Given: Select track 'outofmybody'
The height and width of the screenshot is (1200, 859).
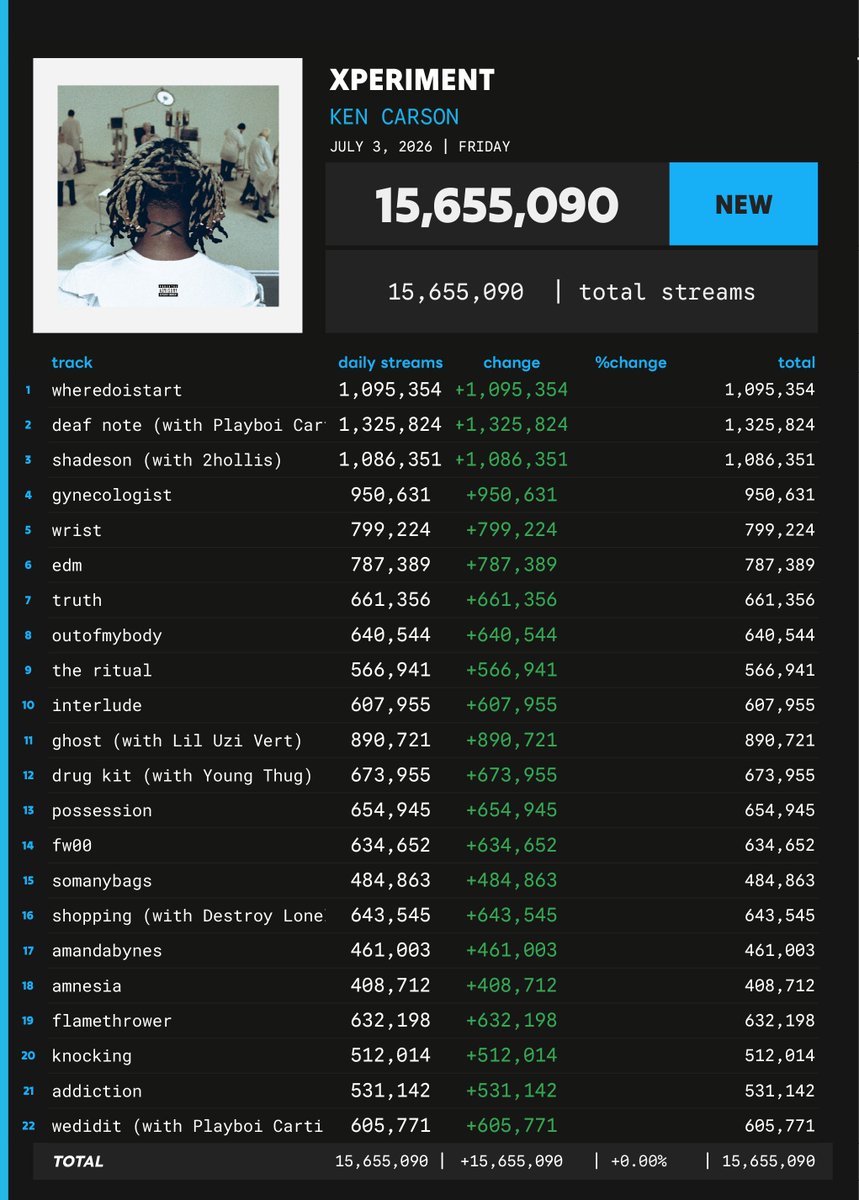Looking at the screenshot, I should point(107,635).
